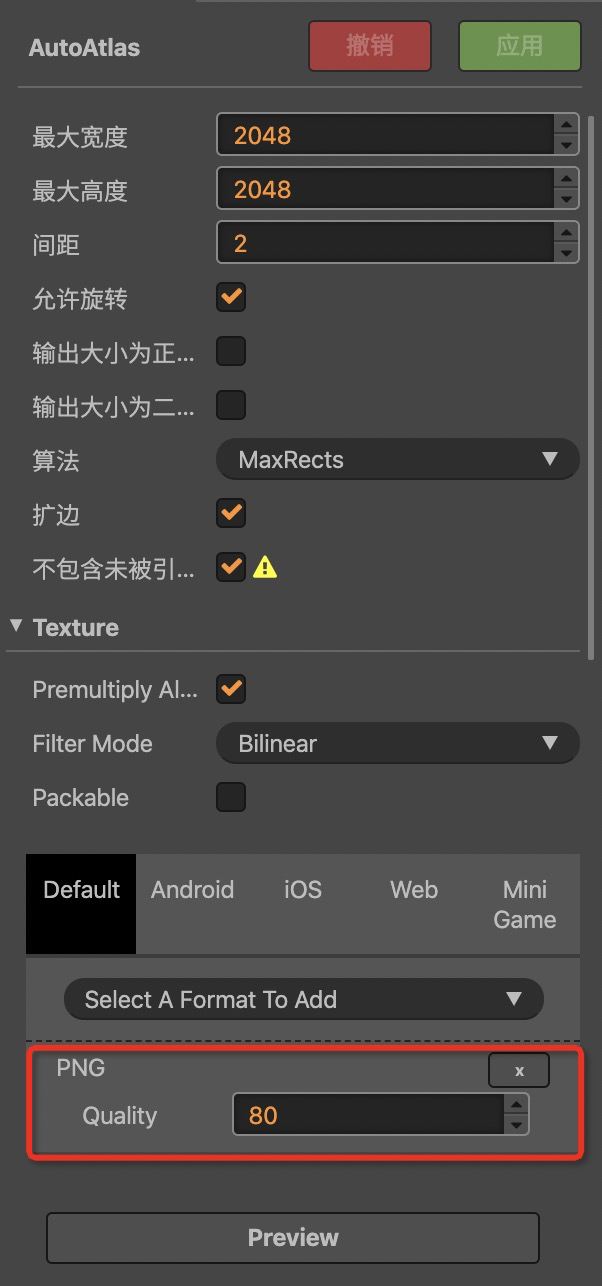Screen dimensions: 602x1286
Task: Click the 最大宽度 input field
Action: pos(385,135)
